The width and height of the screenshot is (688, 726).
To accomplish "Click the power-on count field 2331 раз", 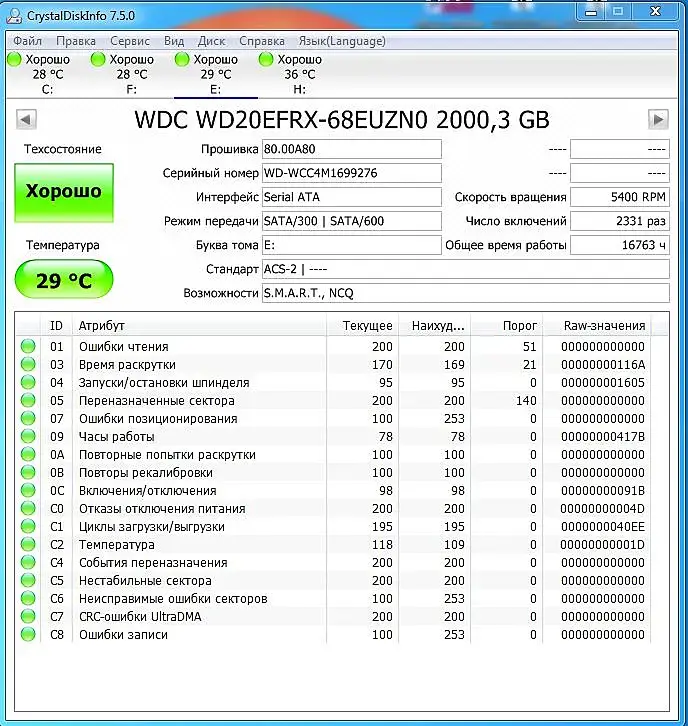I will [x=620, y=221].
